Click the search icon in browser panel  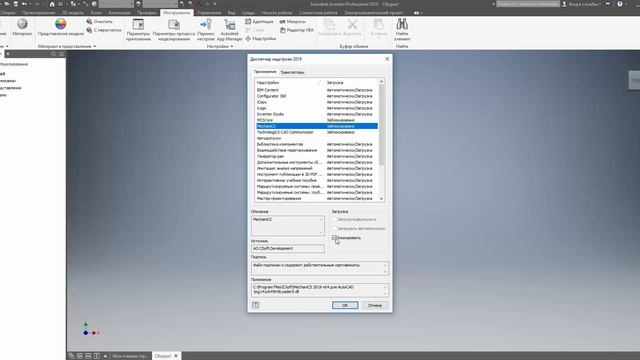[53, 54]
